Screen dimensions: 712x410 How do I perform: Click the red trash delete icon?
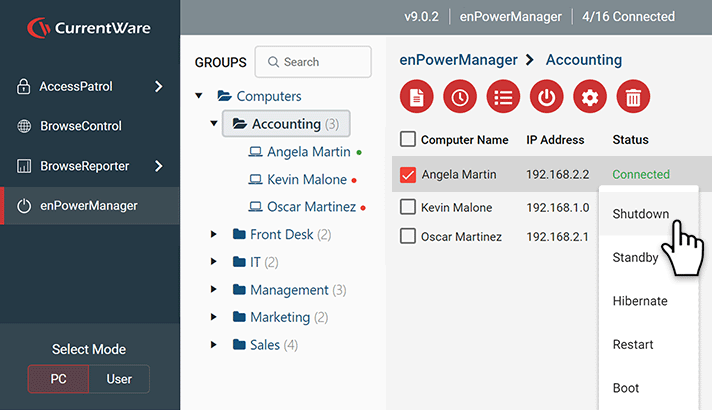point(633,97)
